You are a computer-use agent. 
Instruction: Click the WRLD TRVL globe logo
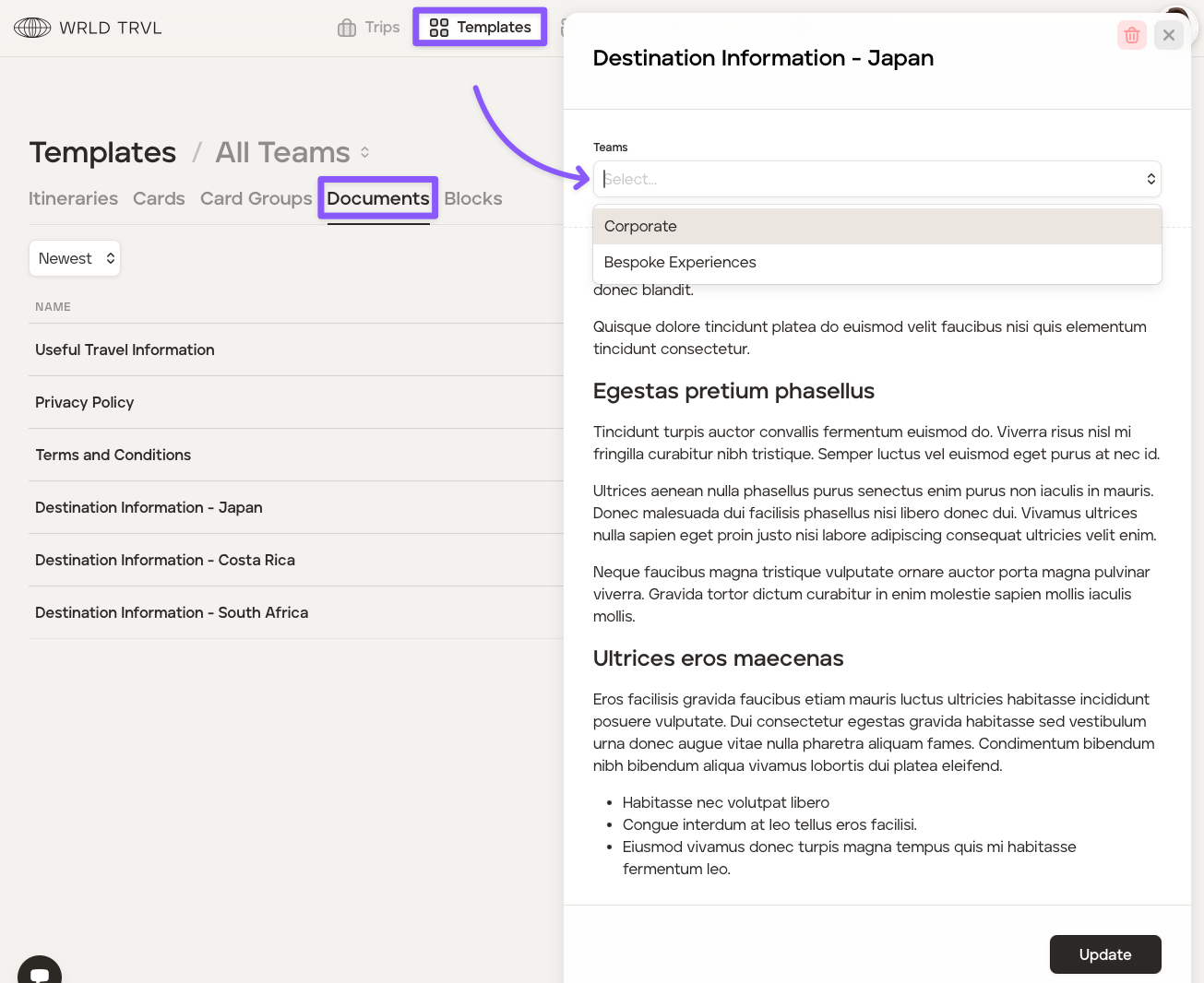point(32,28)
